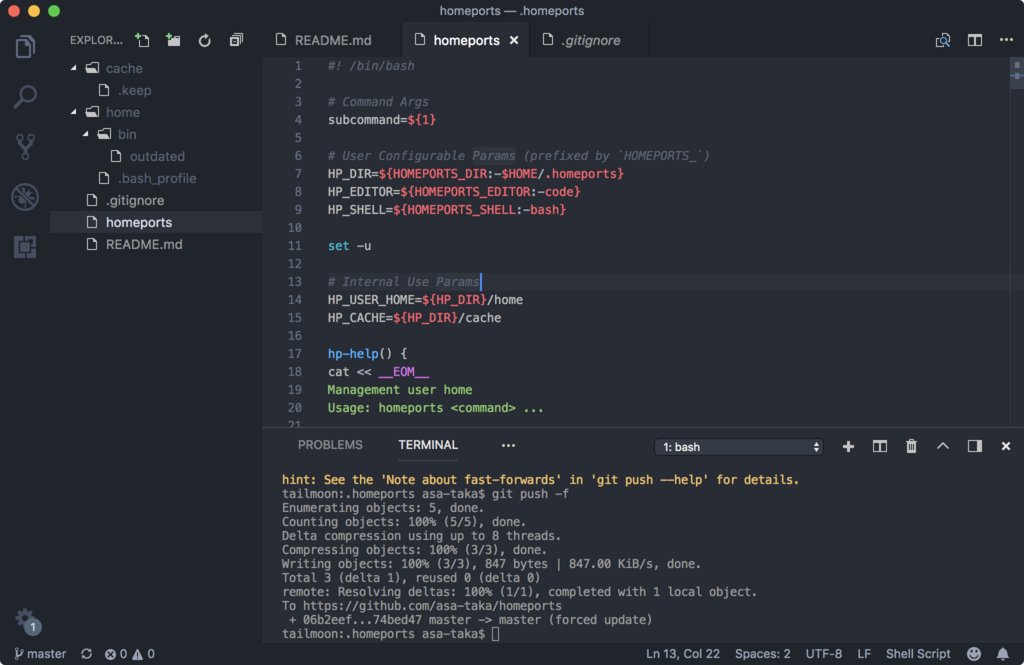The height and width of the screenshot is (665, 1024).
Task: Split the editor using the toolbar icon
Action: point(973,40)
